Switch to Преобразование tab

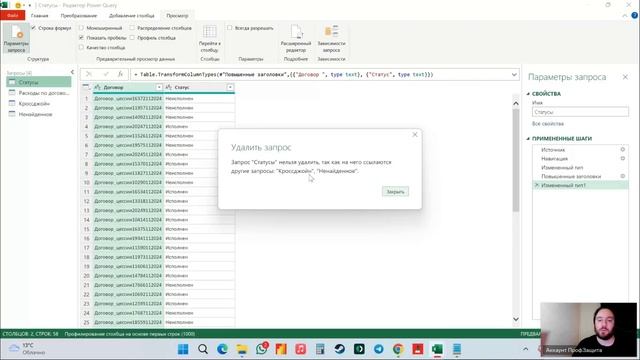[79, 16]
